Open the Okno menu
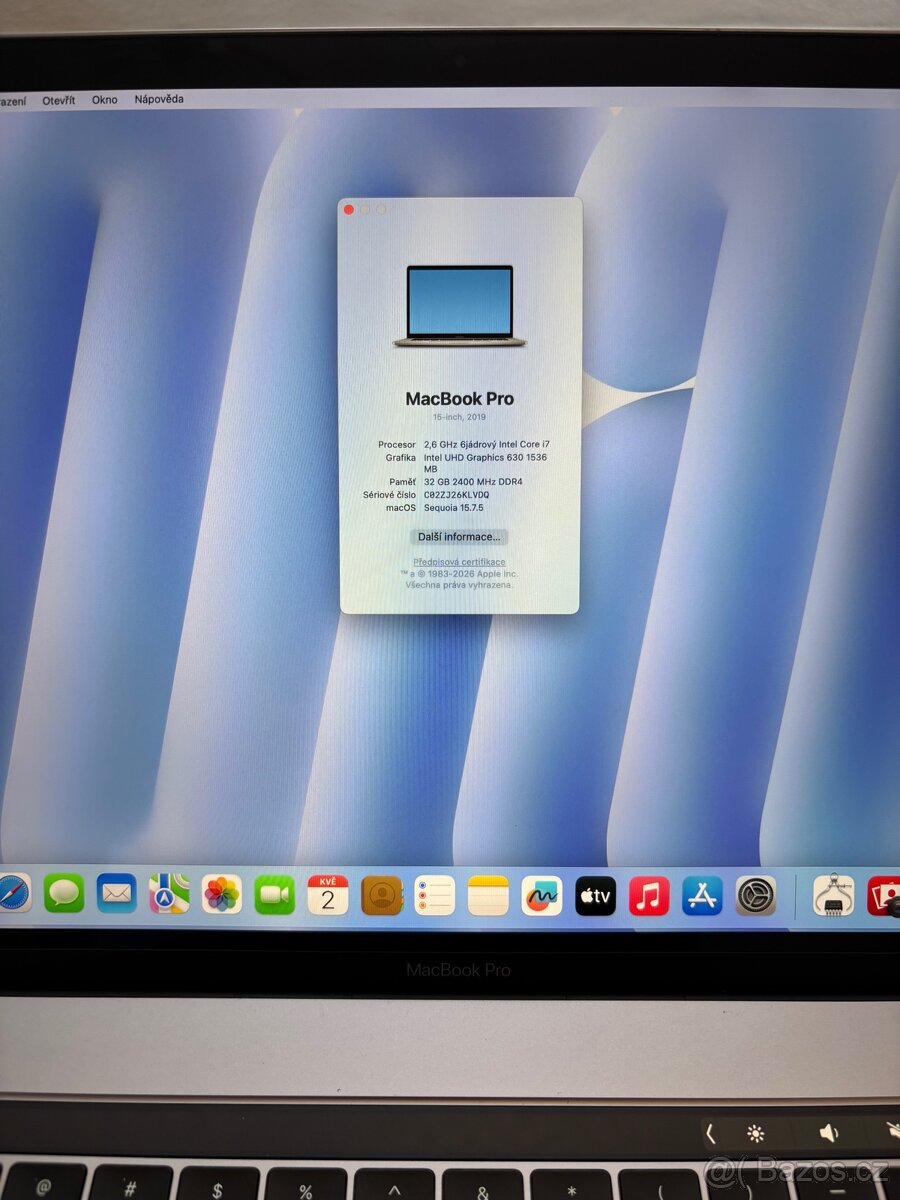 [104, 100]
